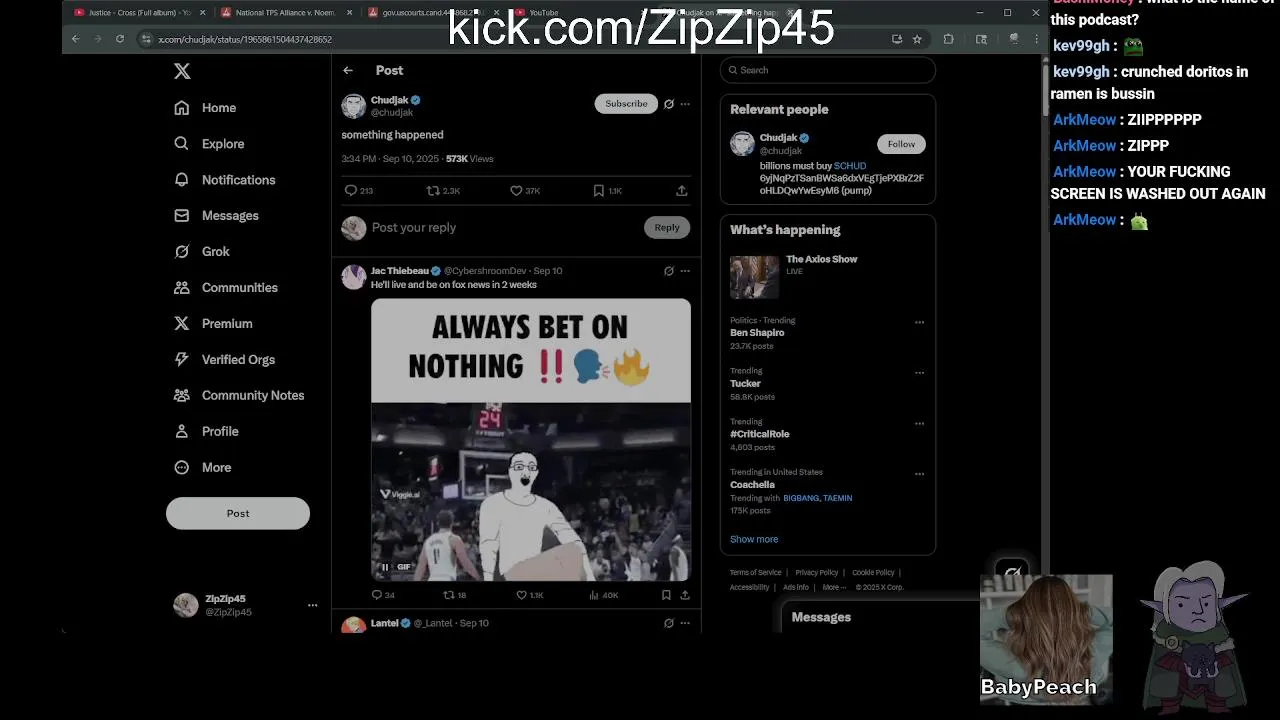
Task: Open Profile in the sidebar
Action: coord(206,432)
